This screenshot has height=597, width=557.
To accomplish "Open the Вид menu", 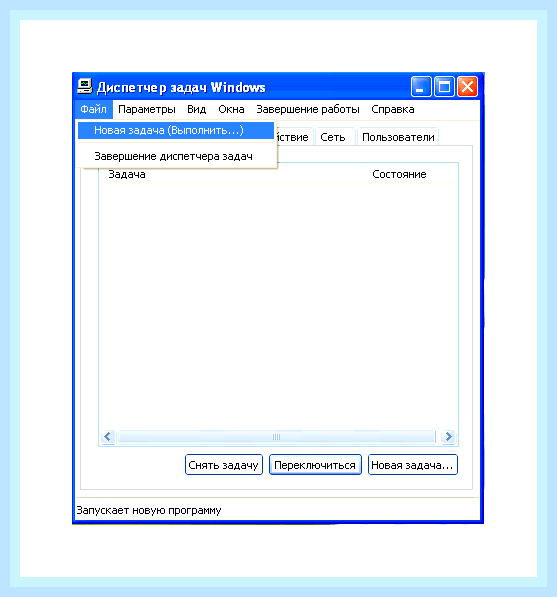I will [196, 110].
